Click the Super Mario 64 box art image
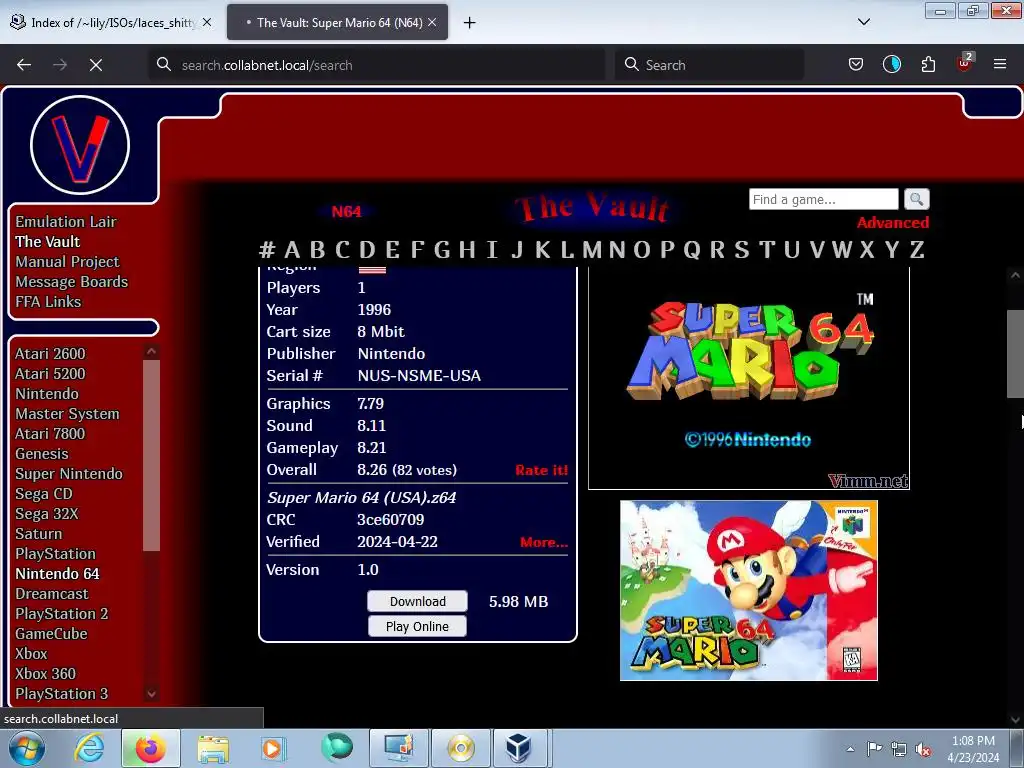 point(749,590)
